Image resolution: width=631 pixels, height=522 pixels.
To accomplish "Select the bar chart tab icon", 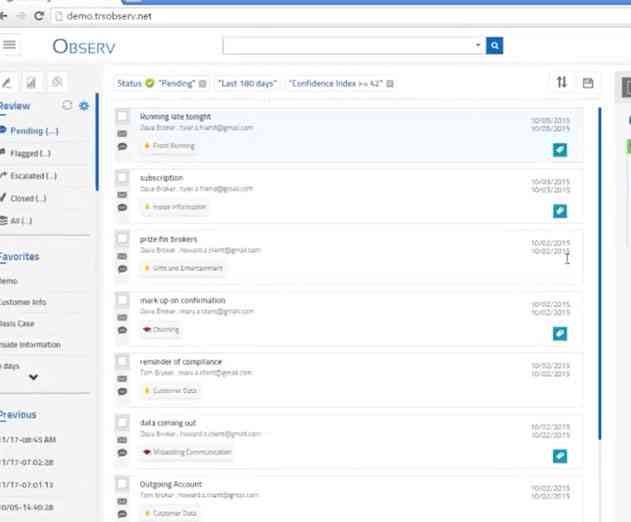I will (31, 83).
